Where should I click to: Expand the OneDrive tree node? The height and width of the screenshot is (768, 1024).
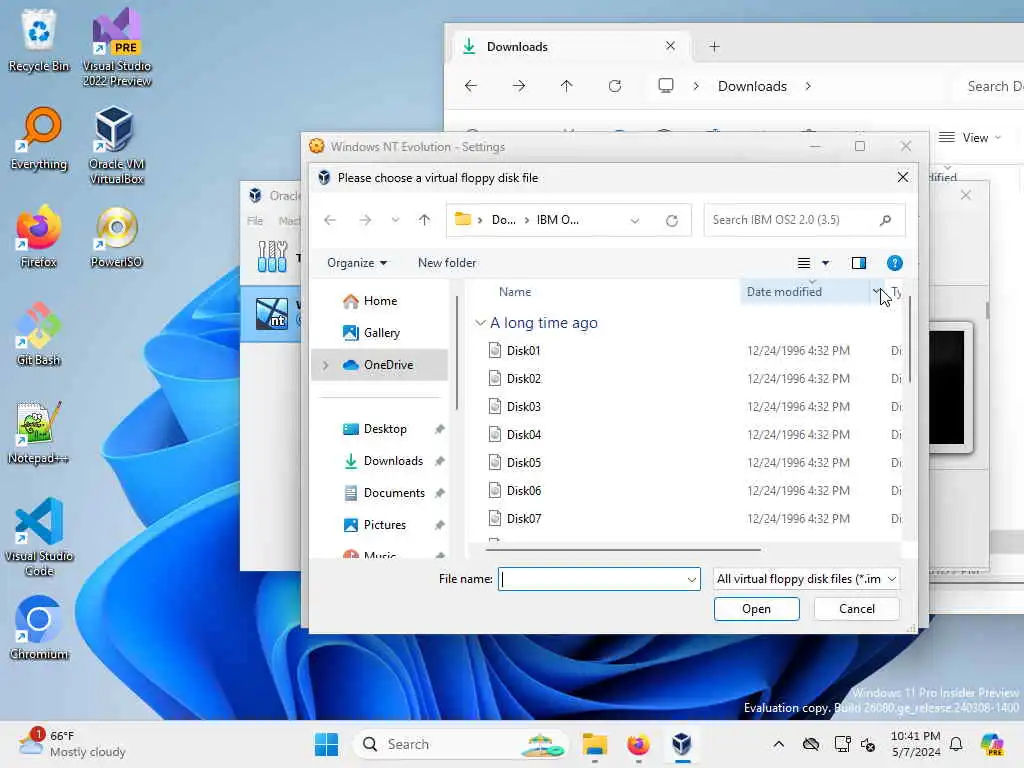[x=325, y=365]
